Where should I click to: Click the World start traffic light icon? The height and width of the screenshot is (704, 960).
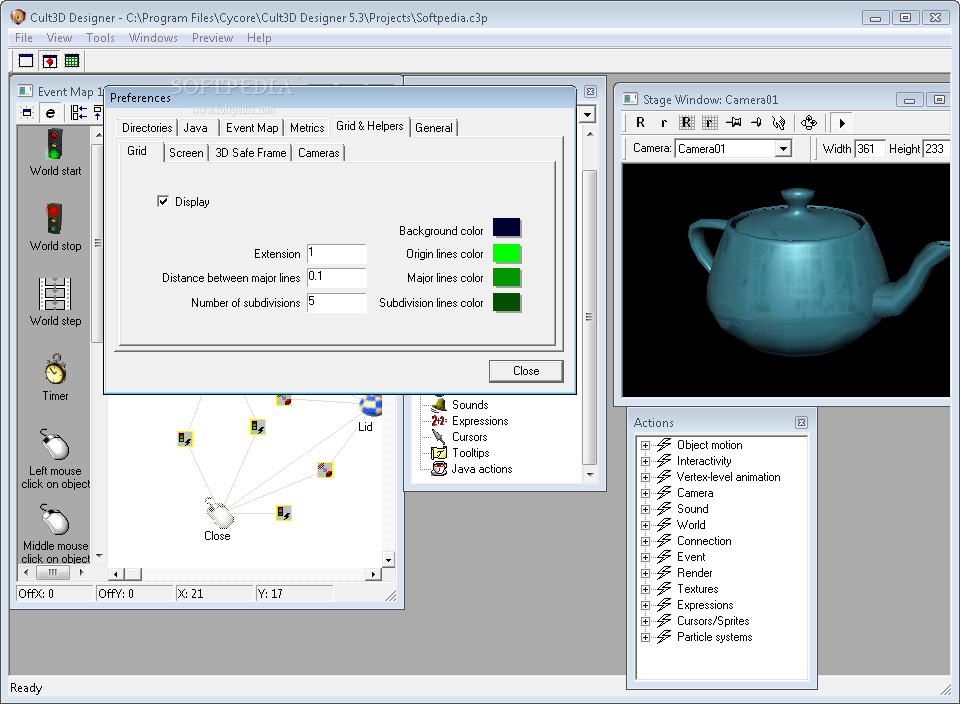coord(55,143)
